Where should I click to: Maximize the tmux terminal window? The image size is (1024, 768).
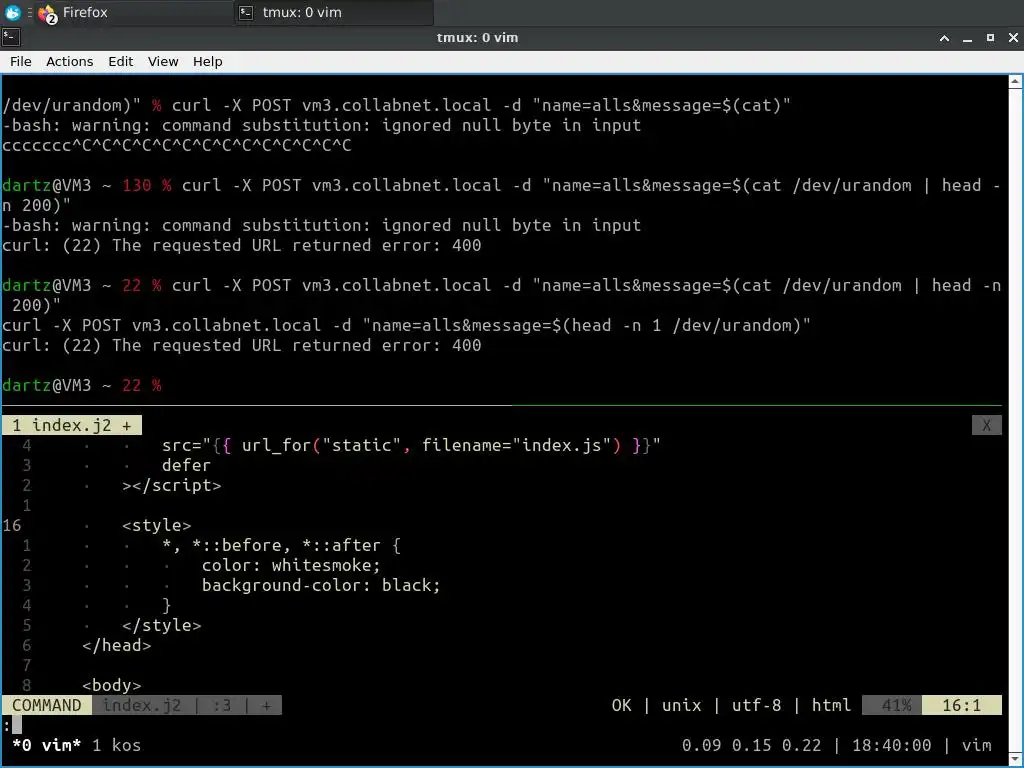(x=990, y=38)
